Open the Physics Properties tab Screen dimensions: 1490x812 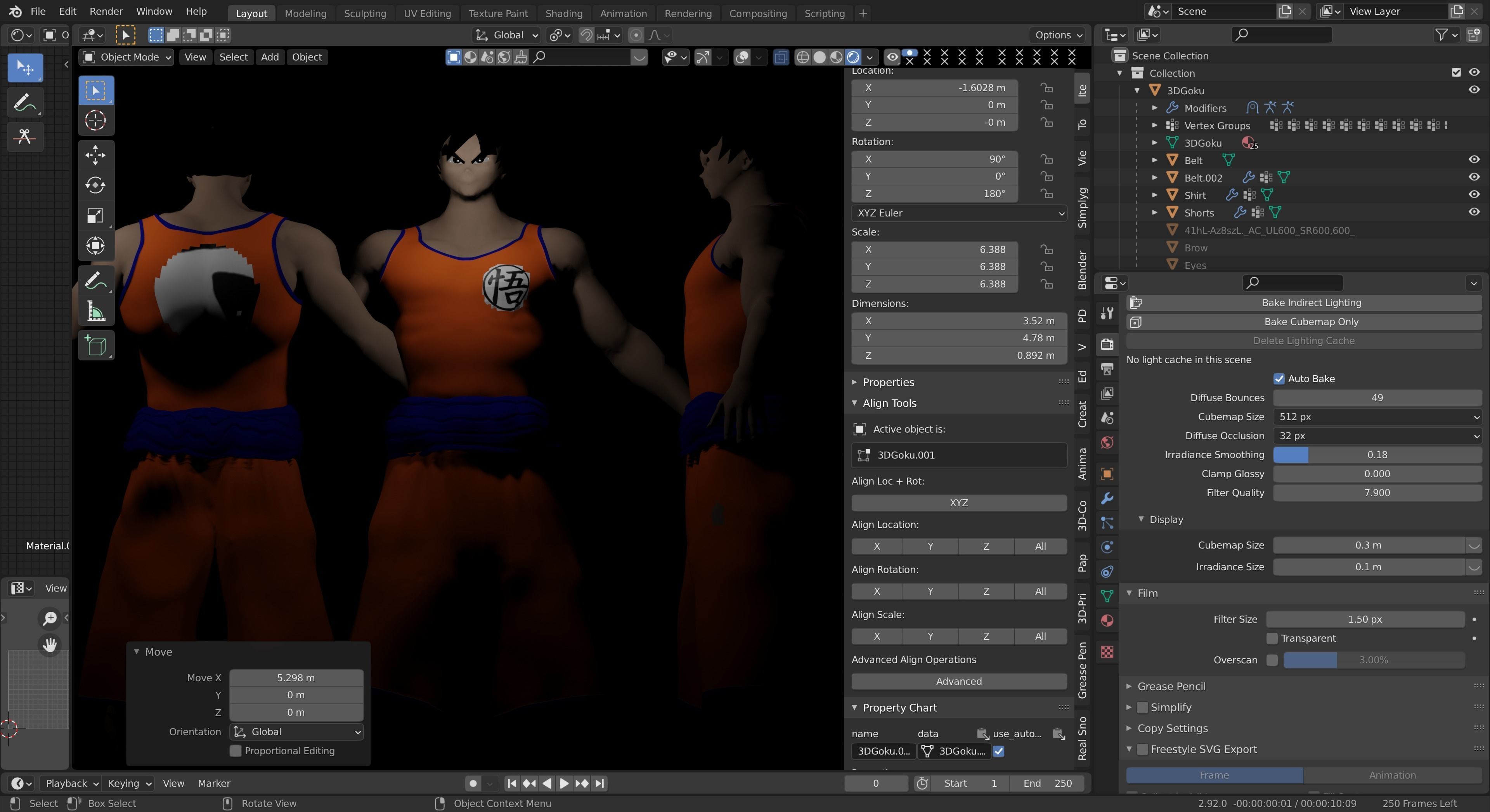(1107, 547)
